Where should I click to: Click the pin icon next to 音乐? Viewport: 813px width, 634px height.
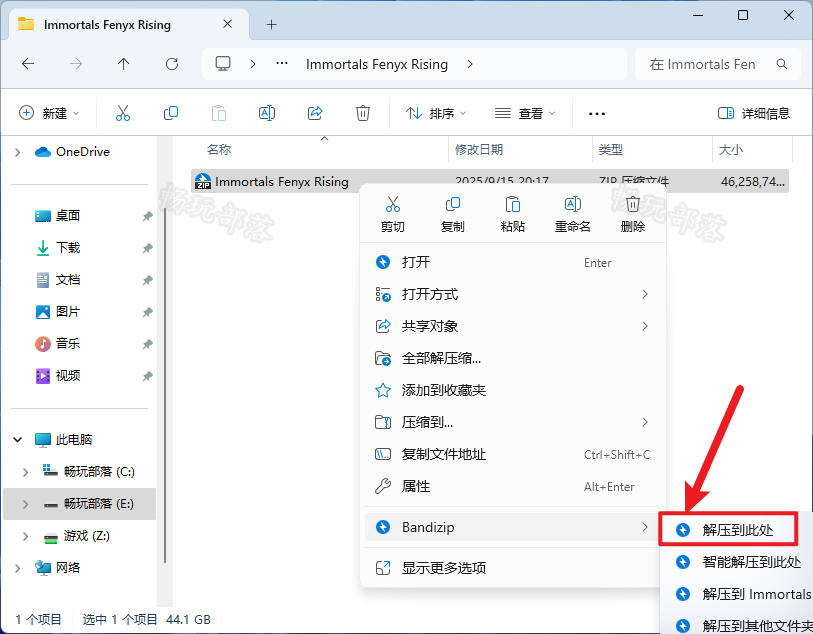coord(148,344)
